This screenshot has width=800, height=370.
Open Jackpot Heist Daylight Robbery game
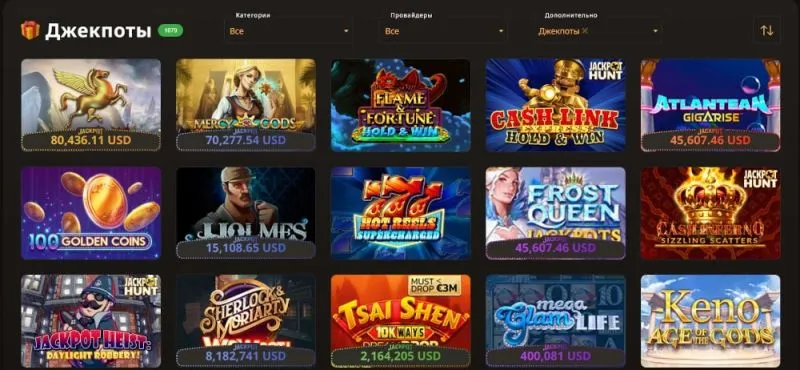coord(91,321)
